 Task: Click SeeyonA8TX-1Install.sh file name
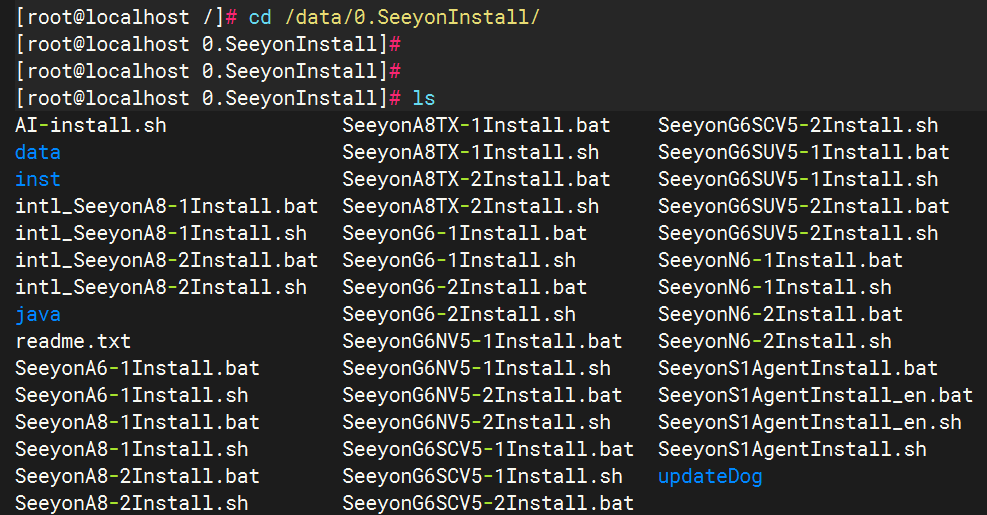471,152
